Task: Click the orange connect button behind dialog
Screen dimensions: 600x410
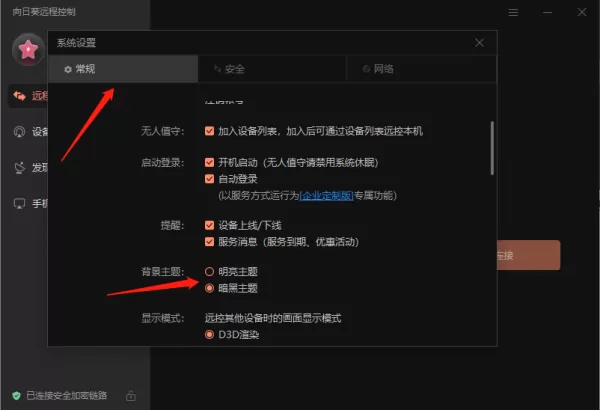Action: (528, 255)
